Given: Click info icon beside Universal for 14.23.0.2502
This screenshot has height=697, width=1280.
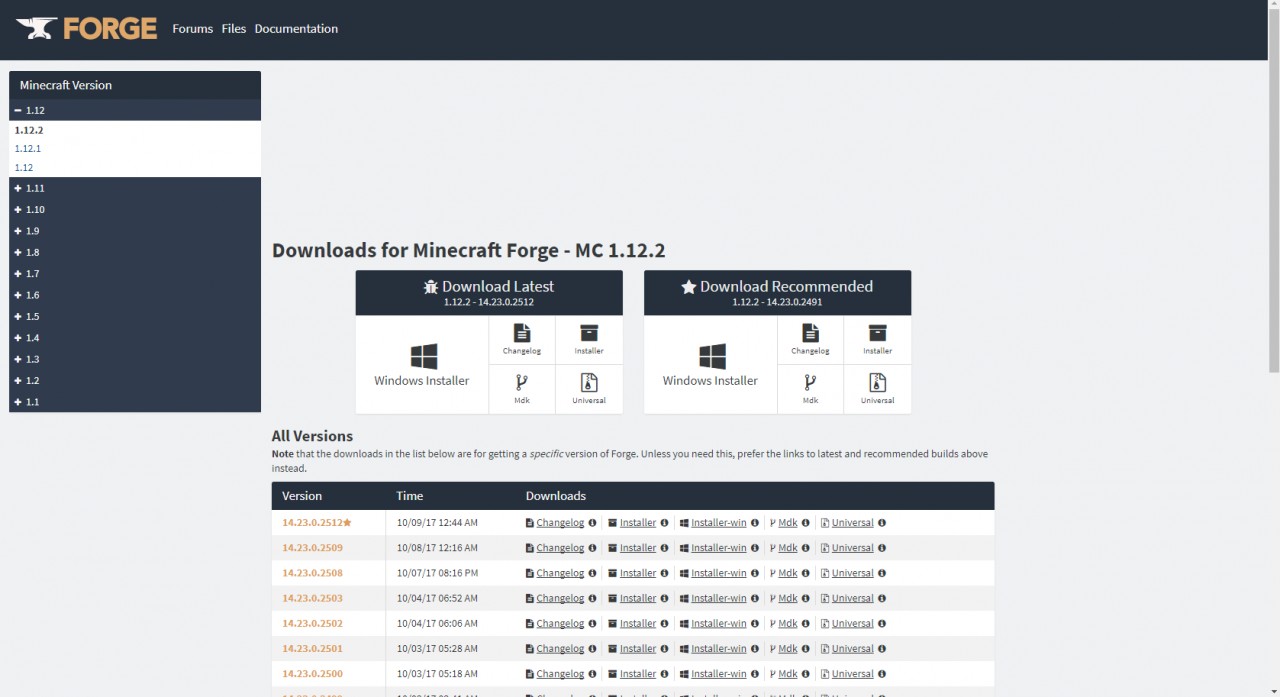Looking at the screenshot, I should tap(882, 623).
